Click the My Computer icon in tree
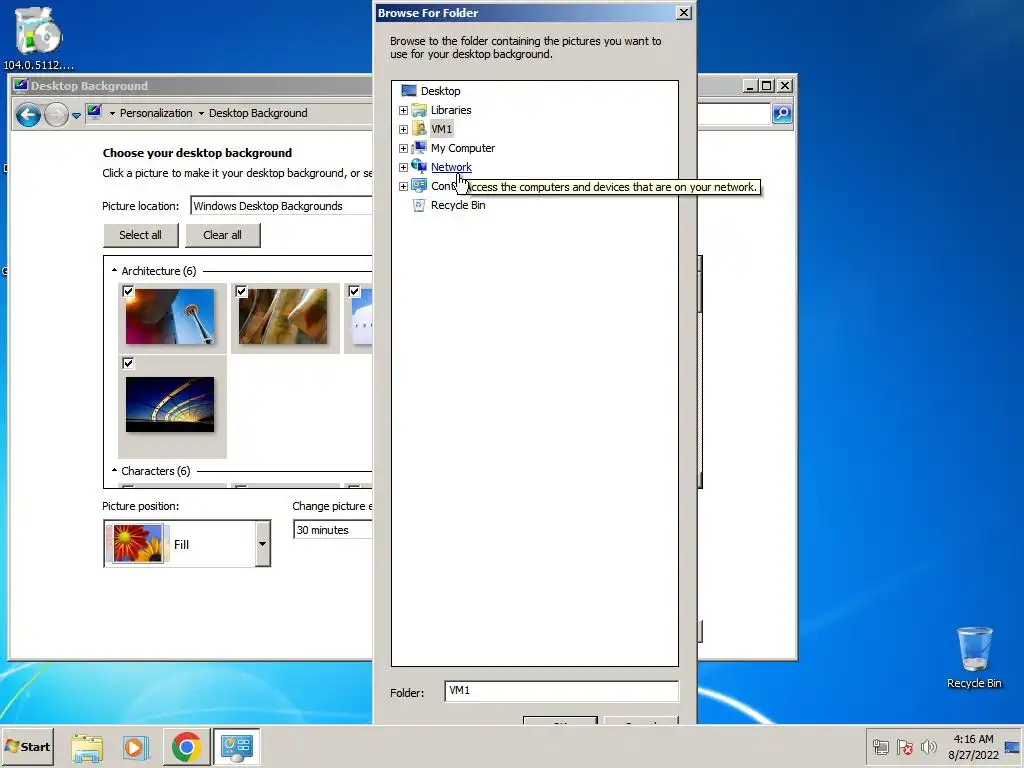Image resolution: width=1024 pixels, height=768 pixels. [419, 148]
